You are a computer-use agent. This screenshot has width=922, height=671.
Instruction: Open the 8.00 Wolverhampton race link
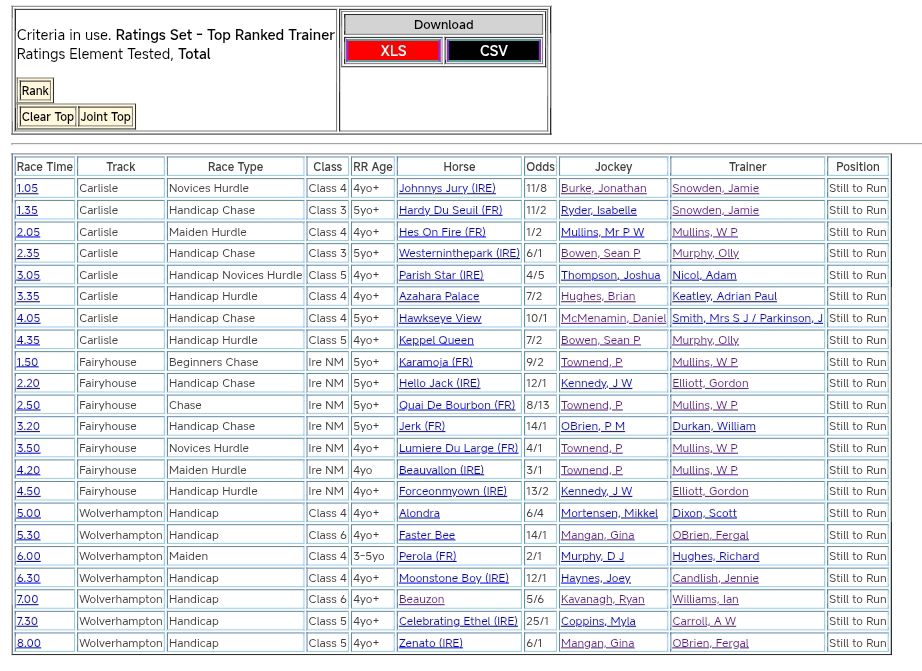click(28, 643)
